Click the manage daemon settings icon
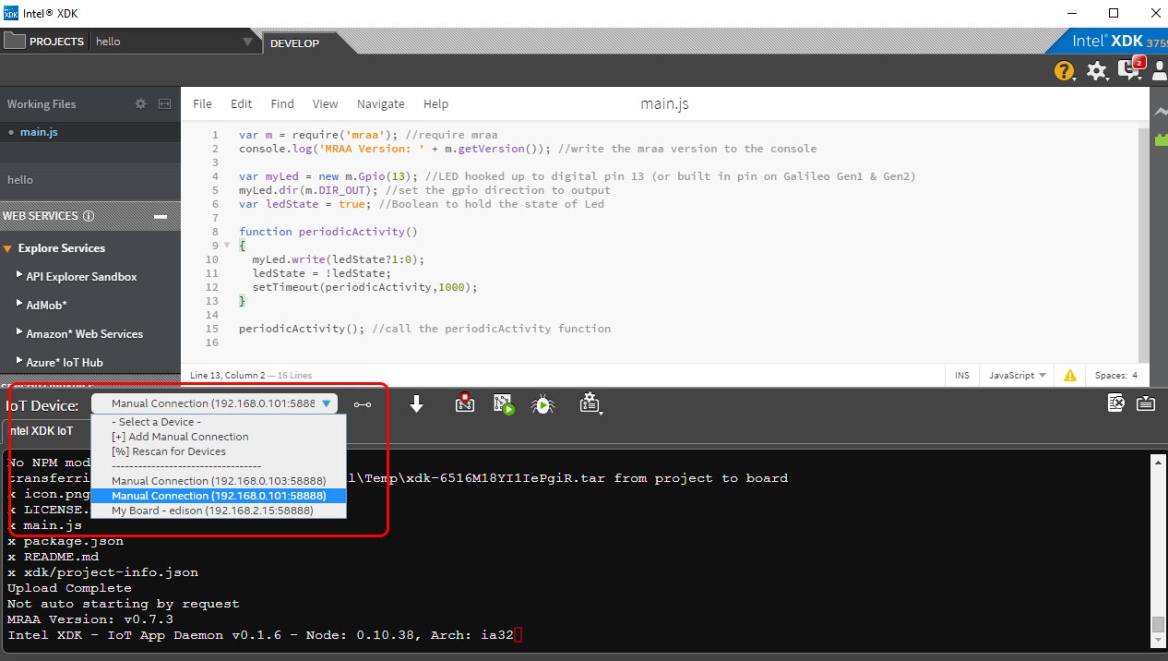This screenshot has height=661, width=1168. (x=590, y=403)
